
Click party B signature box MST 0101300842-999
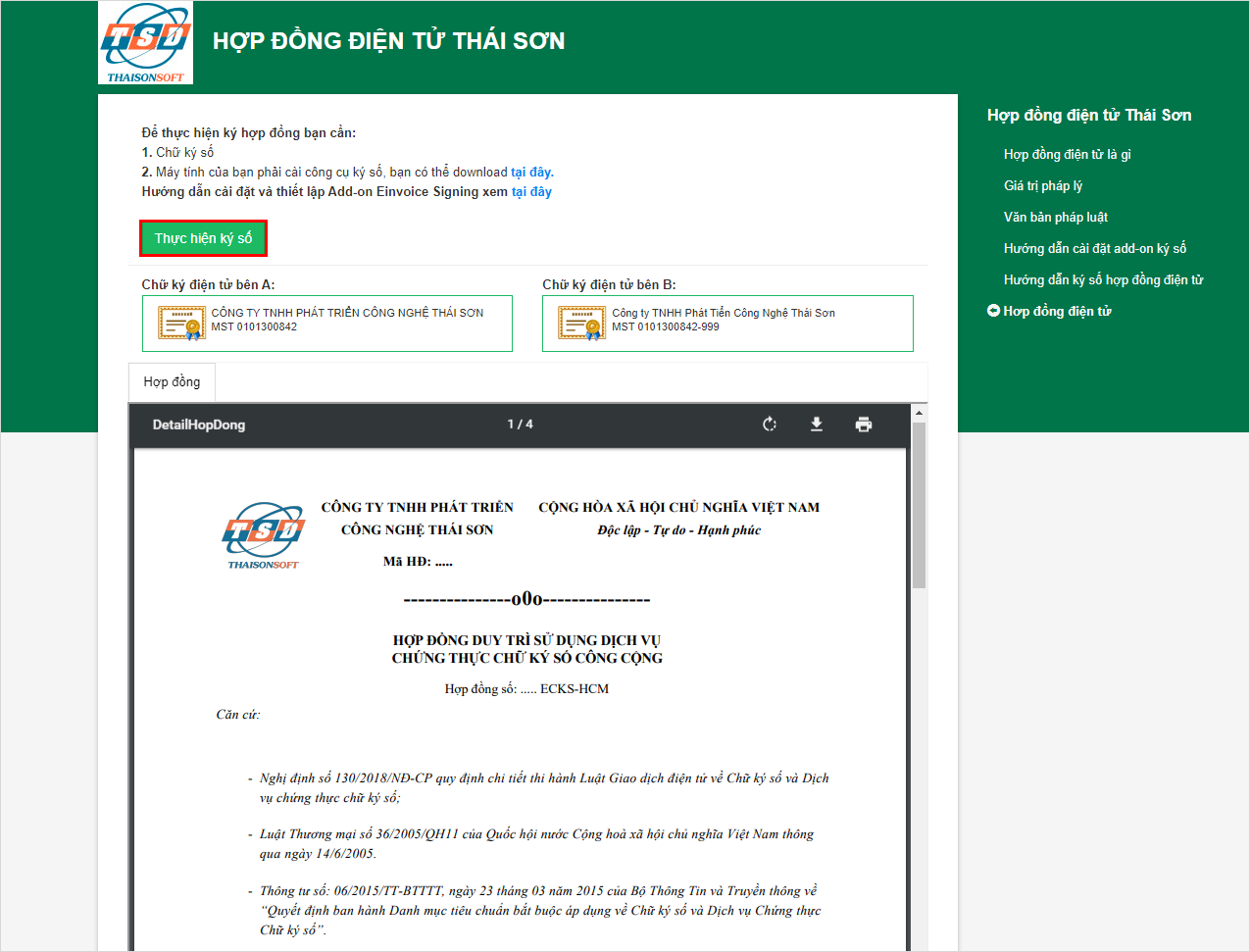pos(727,324)
